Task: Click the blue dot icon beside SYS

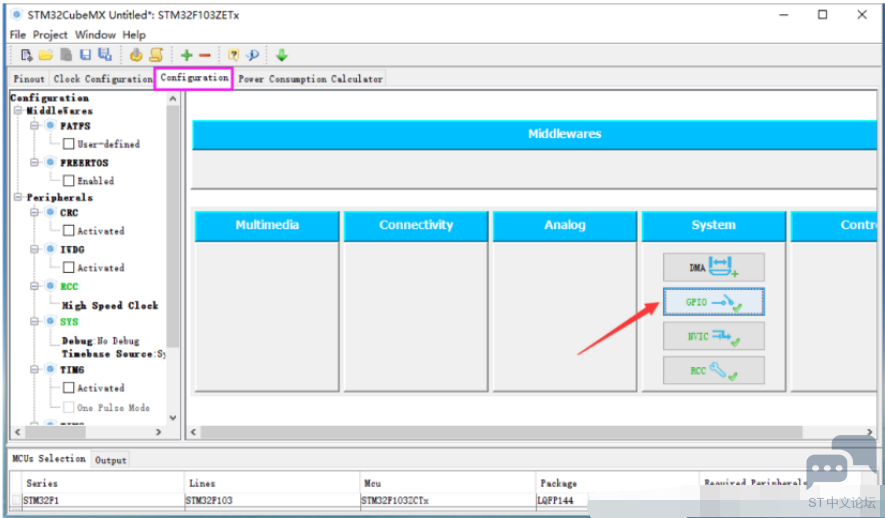Action: [50, 321]
